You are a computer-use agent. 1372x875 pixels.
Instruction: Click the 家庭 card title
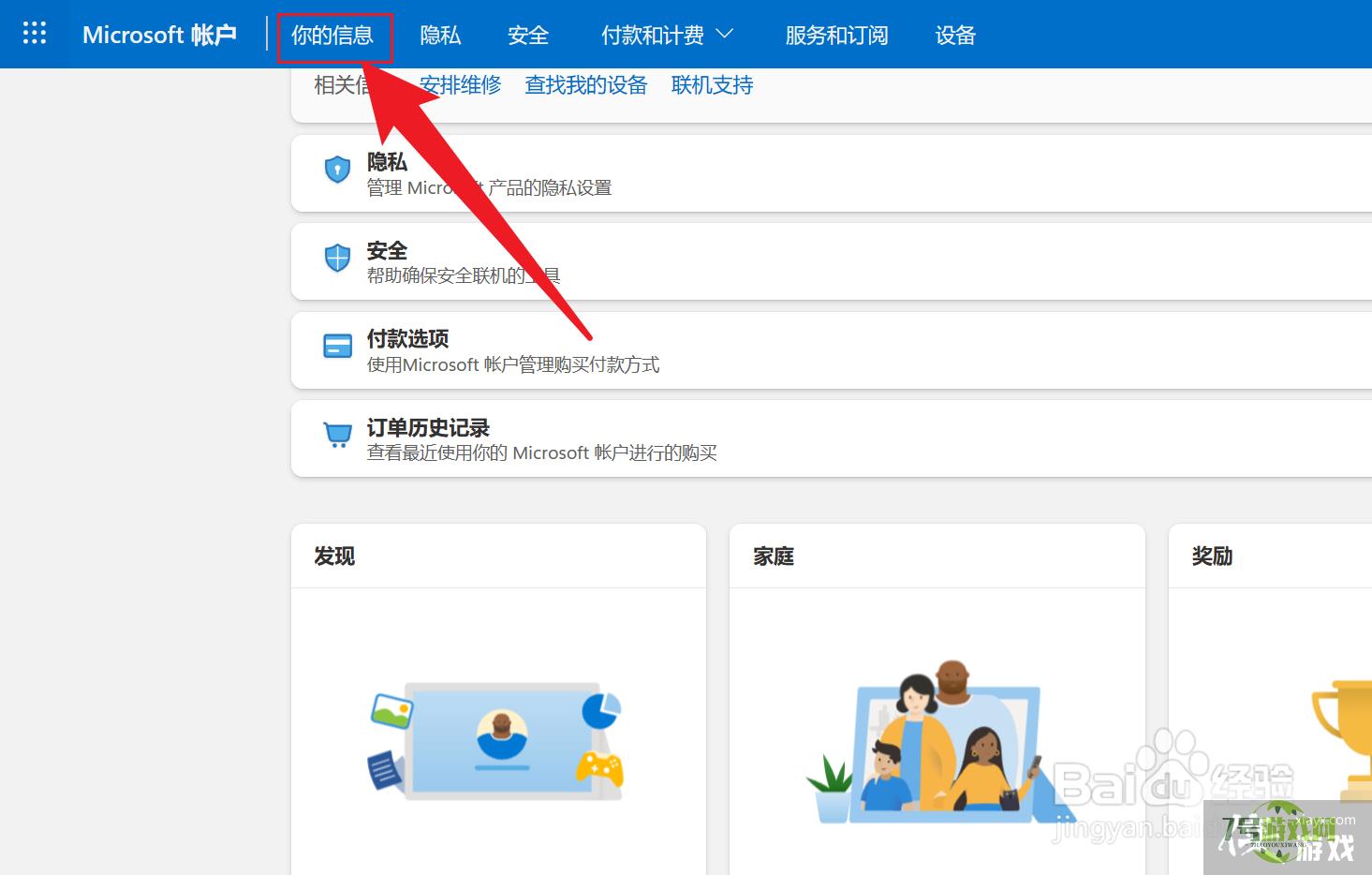click(x=774, y=556)
